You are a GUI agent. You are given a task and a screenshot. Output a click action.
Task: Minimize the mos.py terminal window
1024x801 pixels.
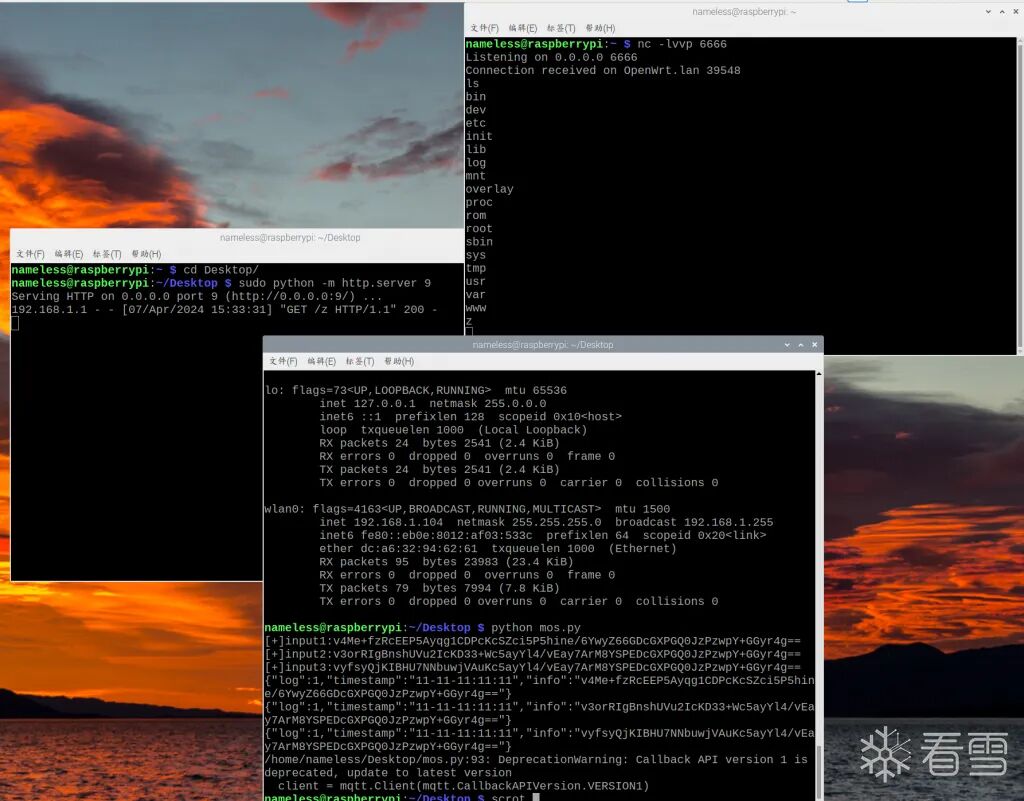tap(787, 345)
